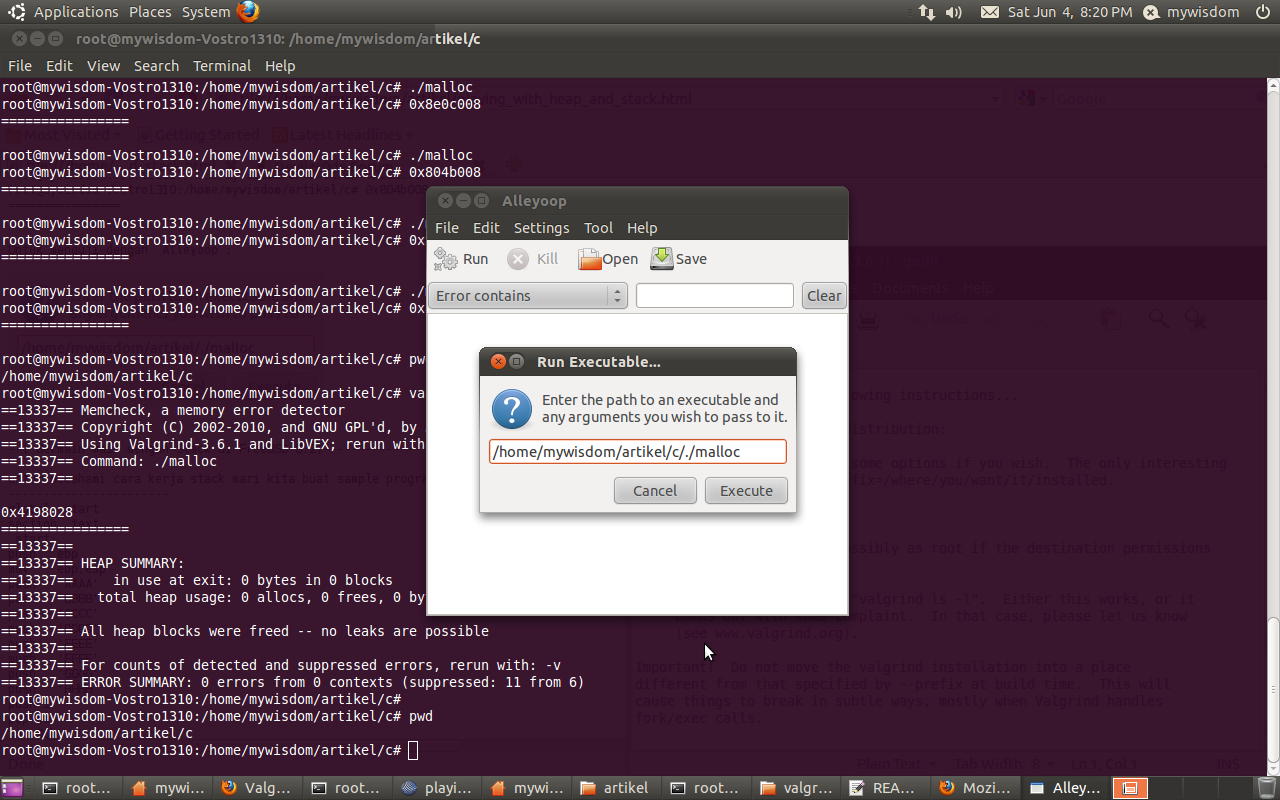Open the terminal's Help menu
Image resolution: width=1280 pixels, height=800 pixels.
click(x=280, y=66)
